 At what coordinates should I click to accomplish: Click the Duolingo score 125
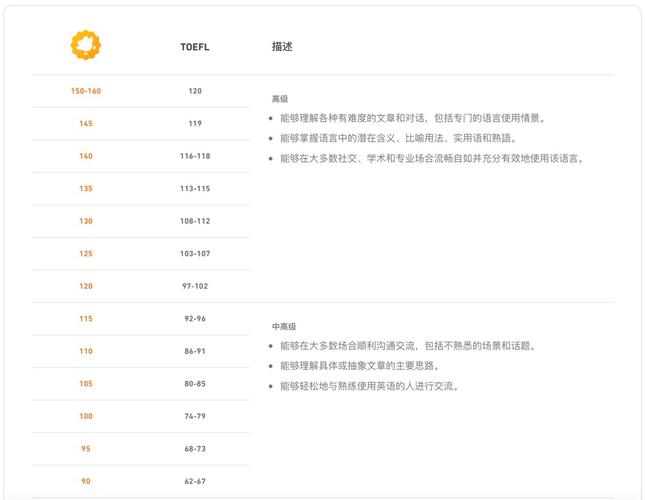point(86,253)
